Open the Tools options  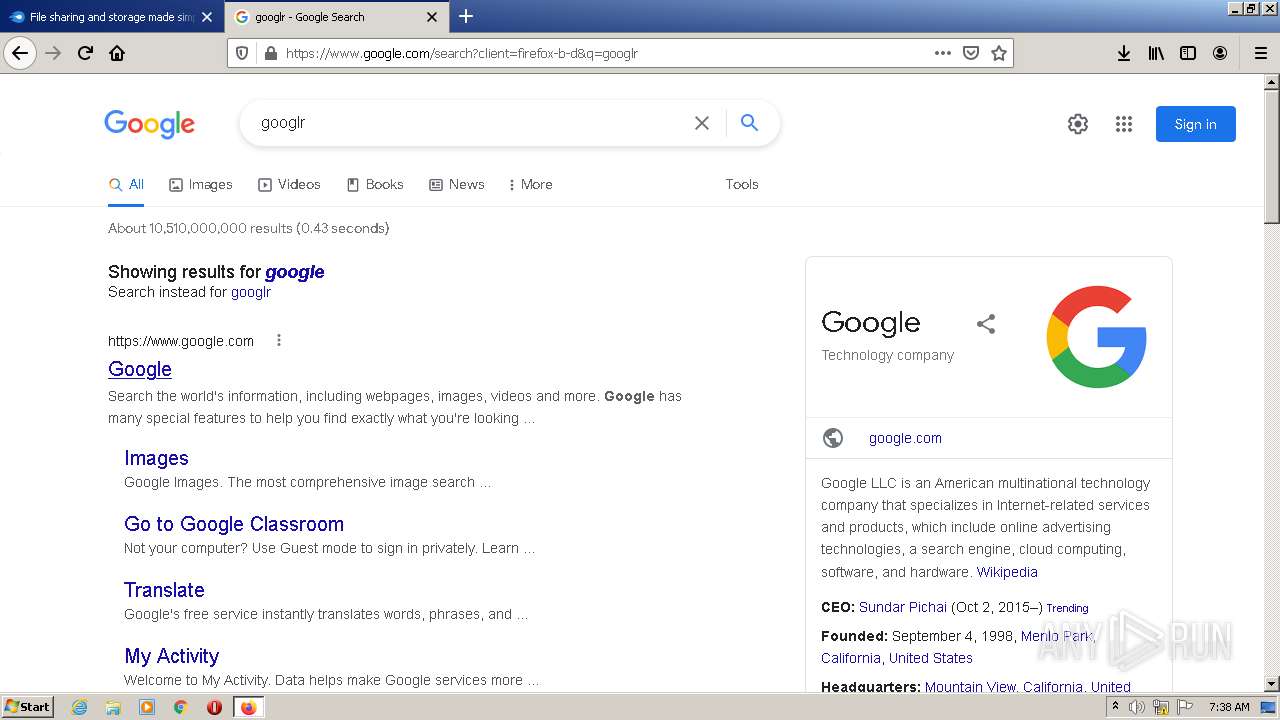point(742,184)
